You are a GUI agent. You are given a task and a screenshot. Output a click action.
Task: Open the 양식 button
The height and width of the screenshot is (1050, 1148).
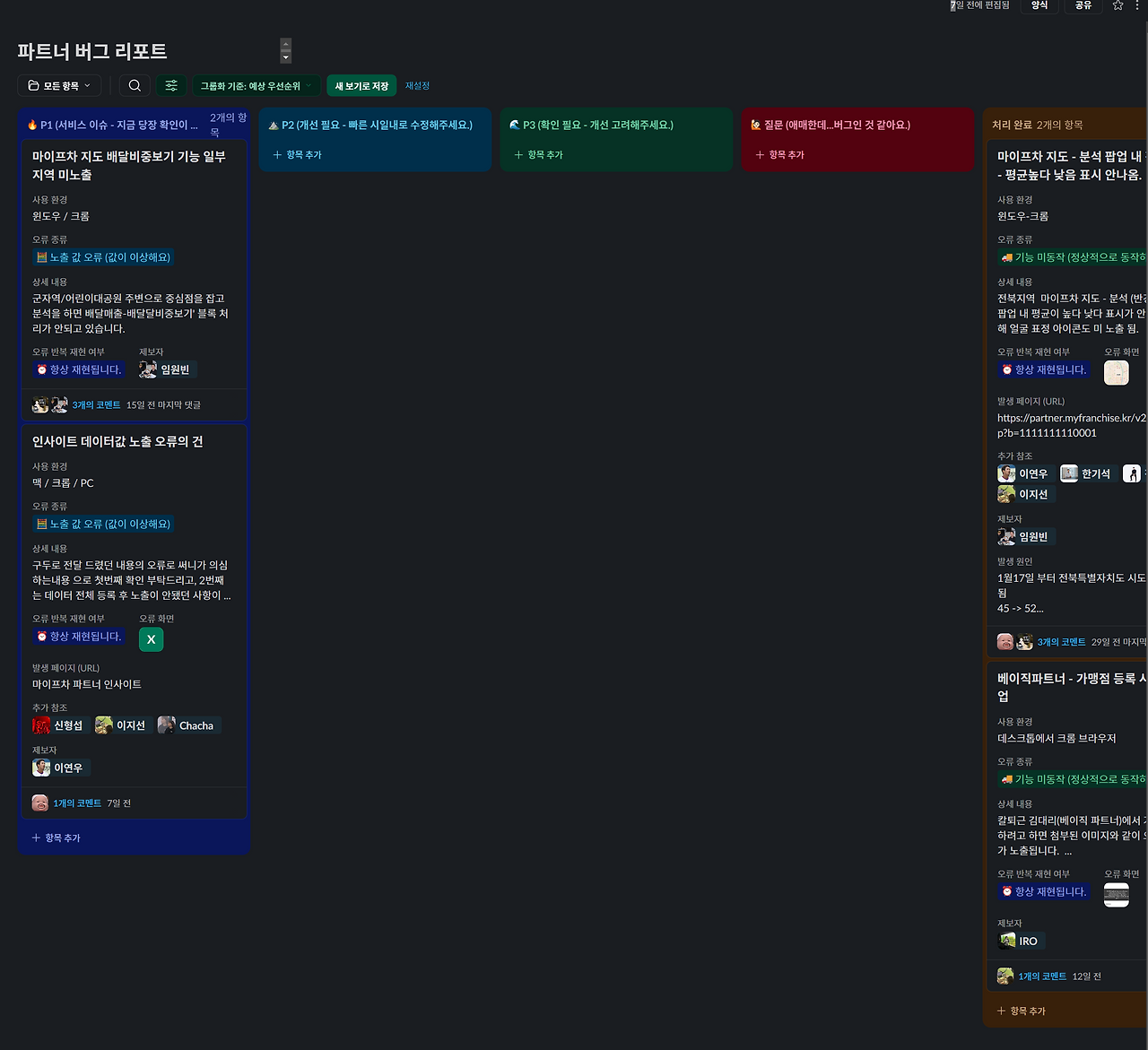click(1039, 5)
